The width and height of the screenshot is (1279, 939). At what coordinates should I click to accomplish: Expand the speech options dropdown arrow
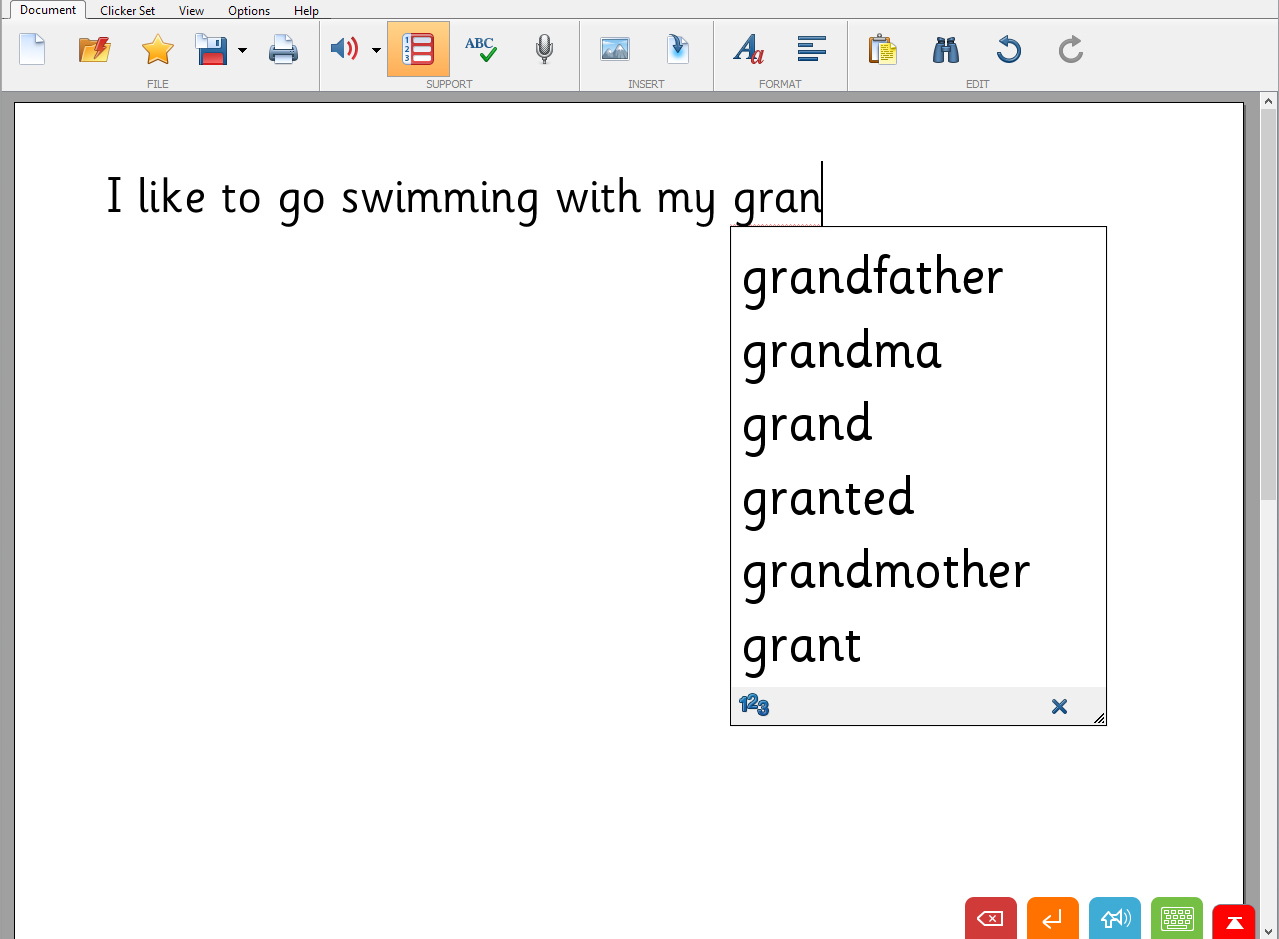(x=376, y=50)
